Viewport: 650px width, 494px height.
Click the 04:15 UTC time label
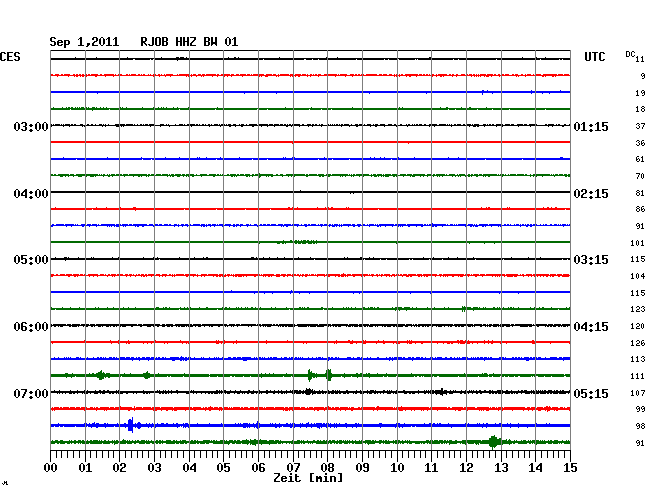[x=591, y=327]
